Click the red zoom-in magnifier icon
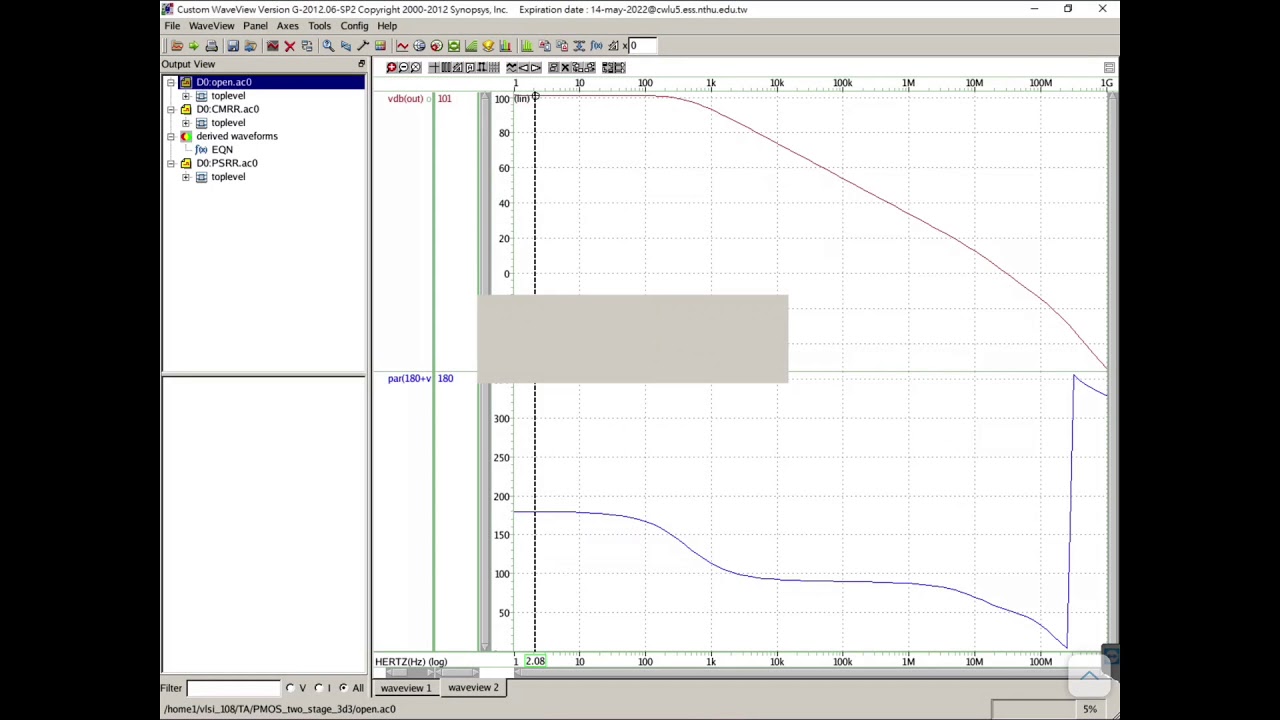 pyautogui.click(x=391, y=67)
